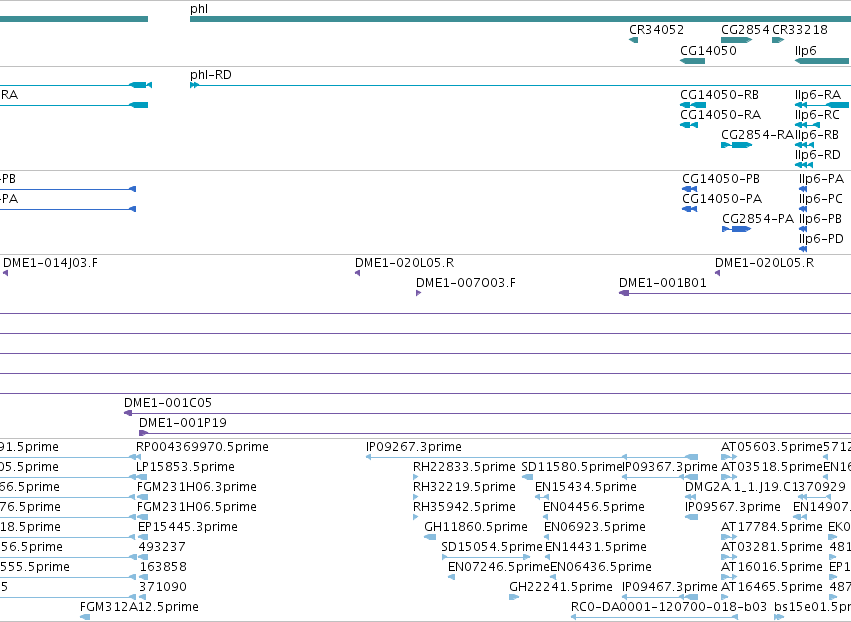Click the phl gene label
The width and height of the screenshot is (851, 622).
[x=199, y=9]
